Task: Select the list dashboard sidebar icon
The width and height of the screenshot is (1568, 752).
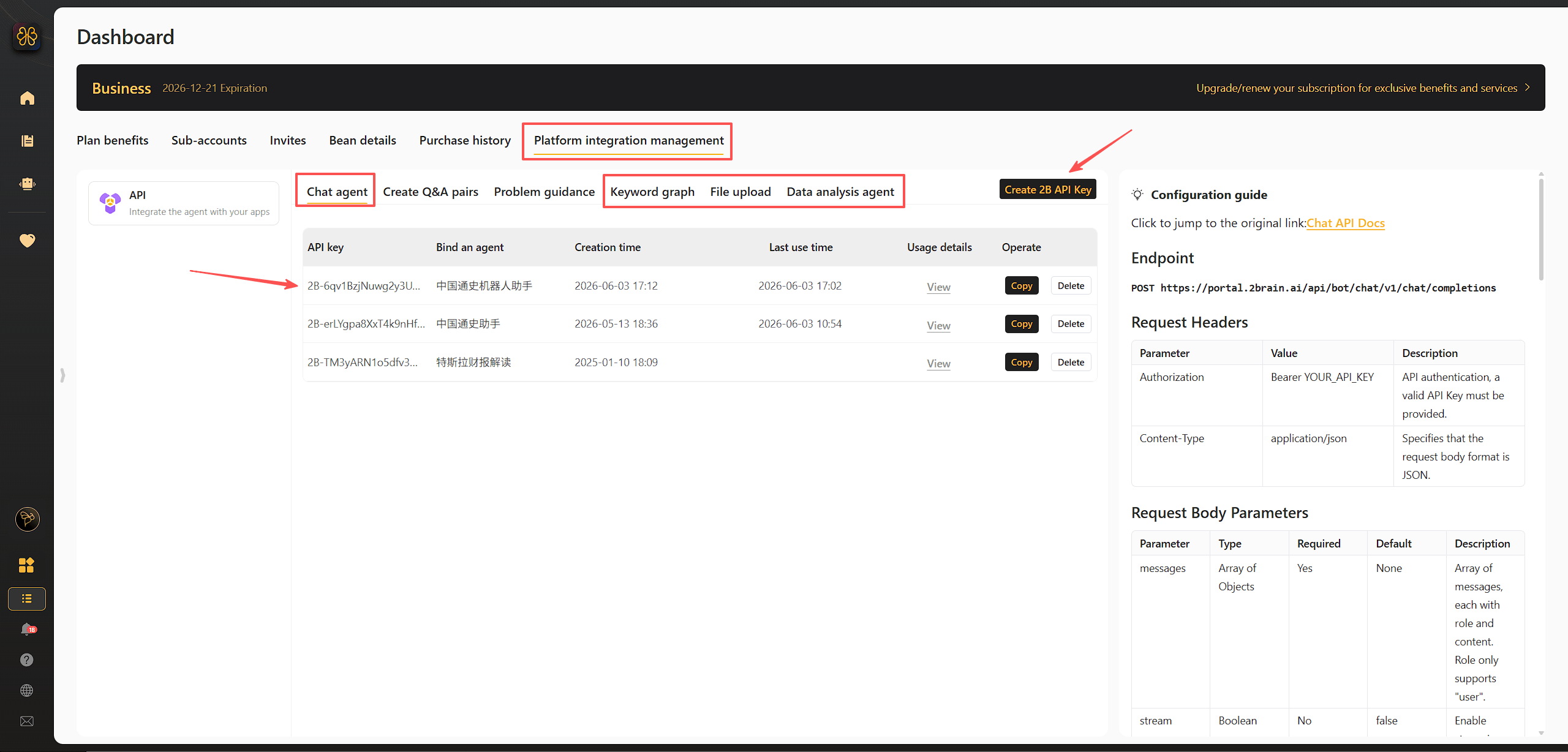Action: [x=27, y=598]
